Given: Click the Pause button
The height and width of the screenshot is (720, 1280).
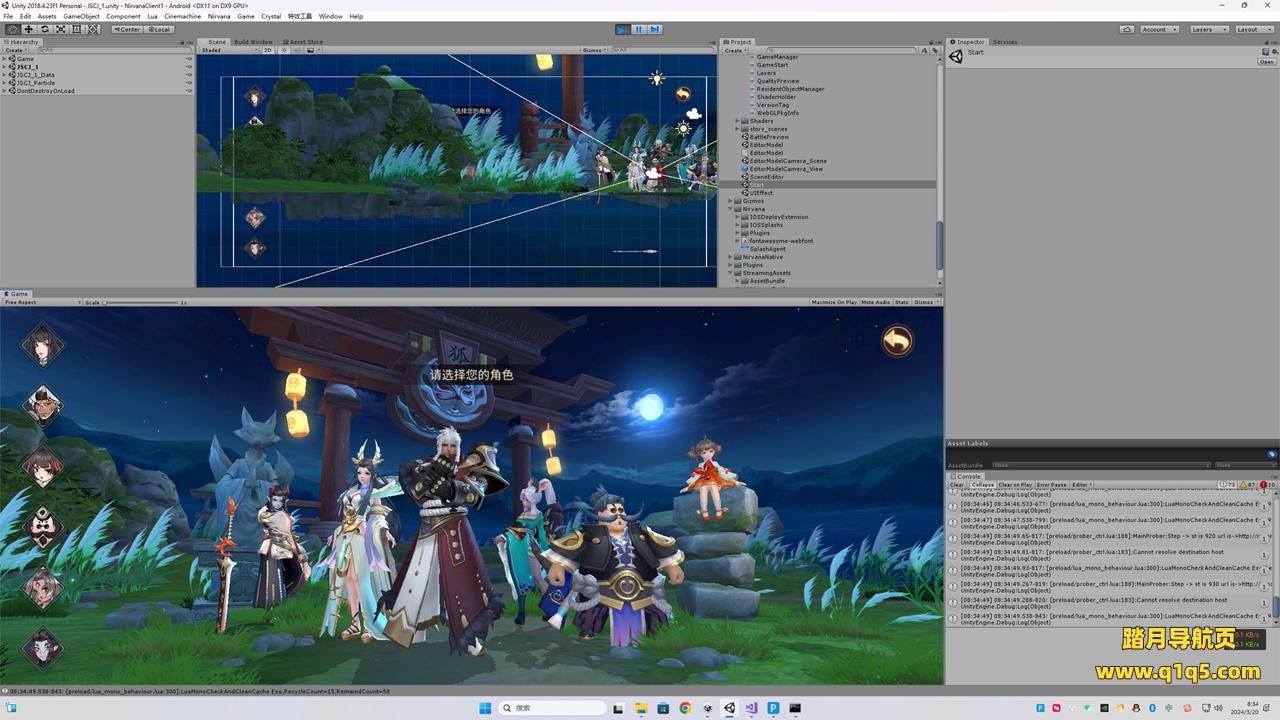Looking at the screenshot, I should pos(638,29).
